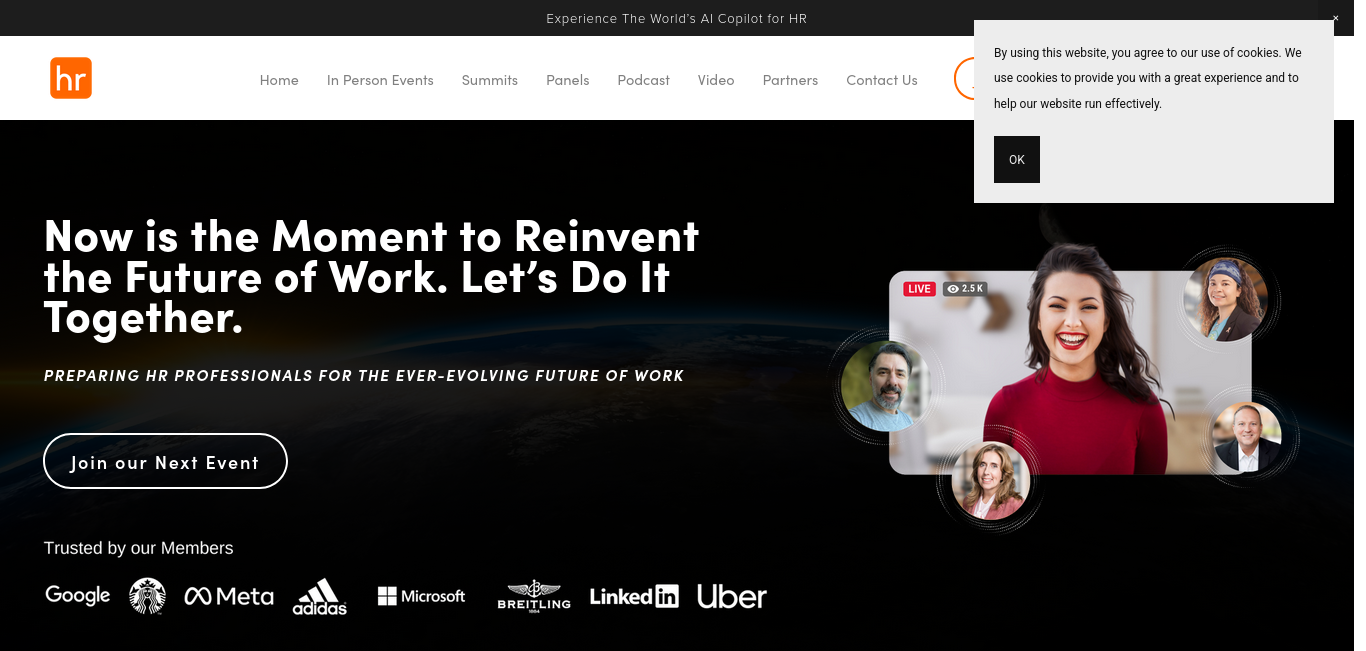Close using the small × in the top-right corner

[x=1335, y=18]
